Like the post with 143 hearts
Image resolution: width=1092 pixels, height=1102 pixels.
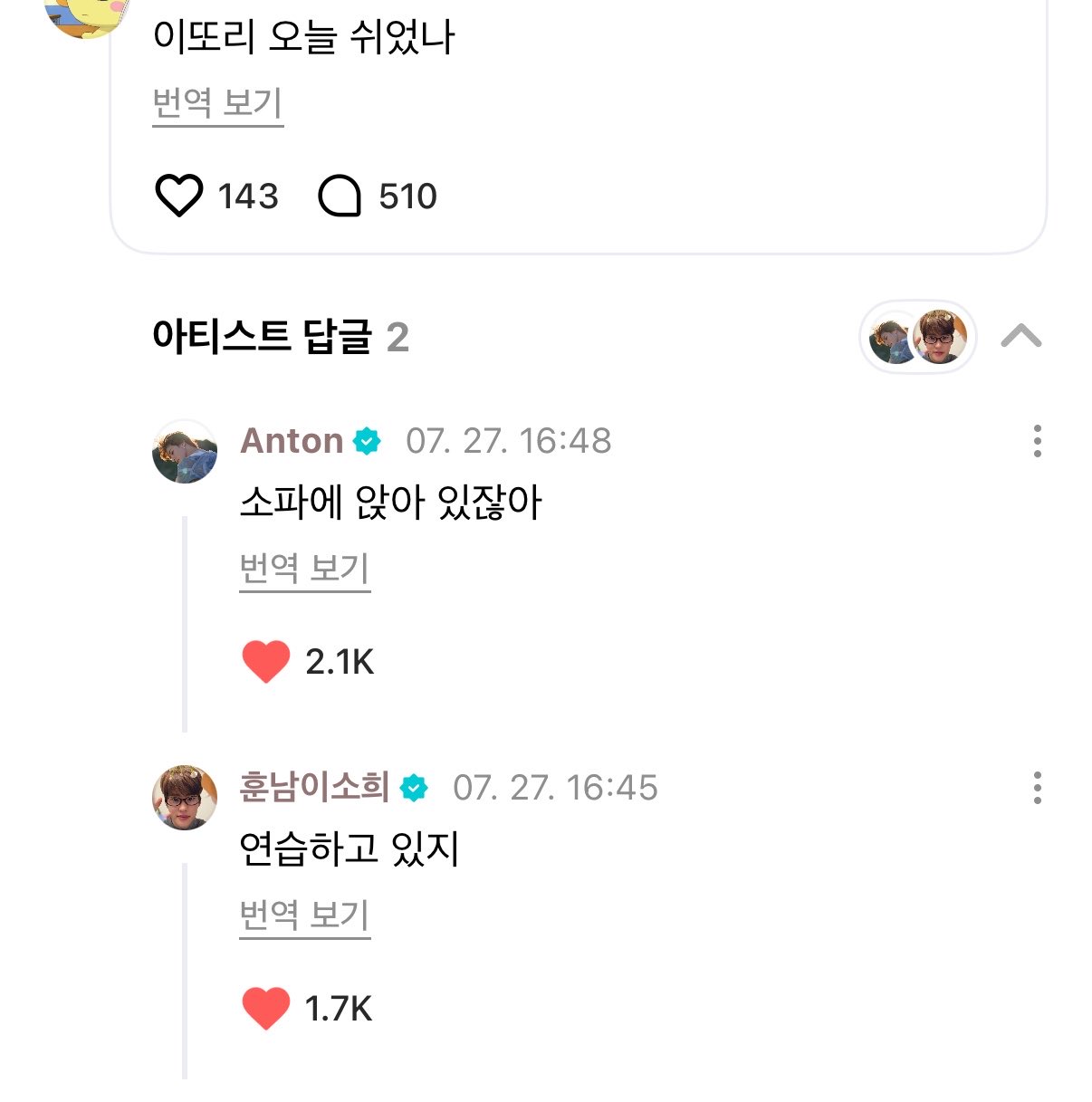(178, 196)
